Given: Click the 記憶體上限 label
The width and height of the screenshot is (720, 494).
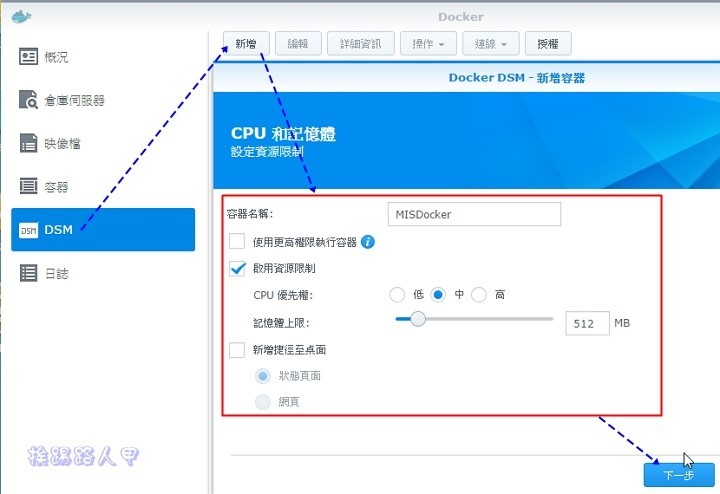Looking at the screenshot, I should pyautogui.click(x=281, y=323).
